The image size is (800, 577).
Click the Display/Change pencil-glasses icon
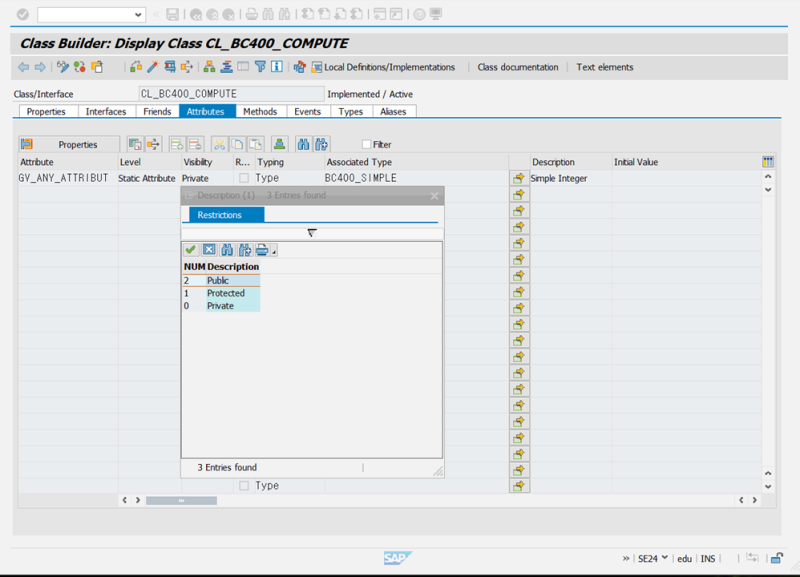click(x=63, y=67)
